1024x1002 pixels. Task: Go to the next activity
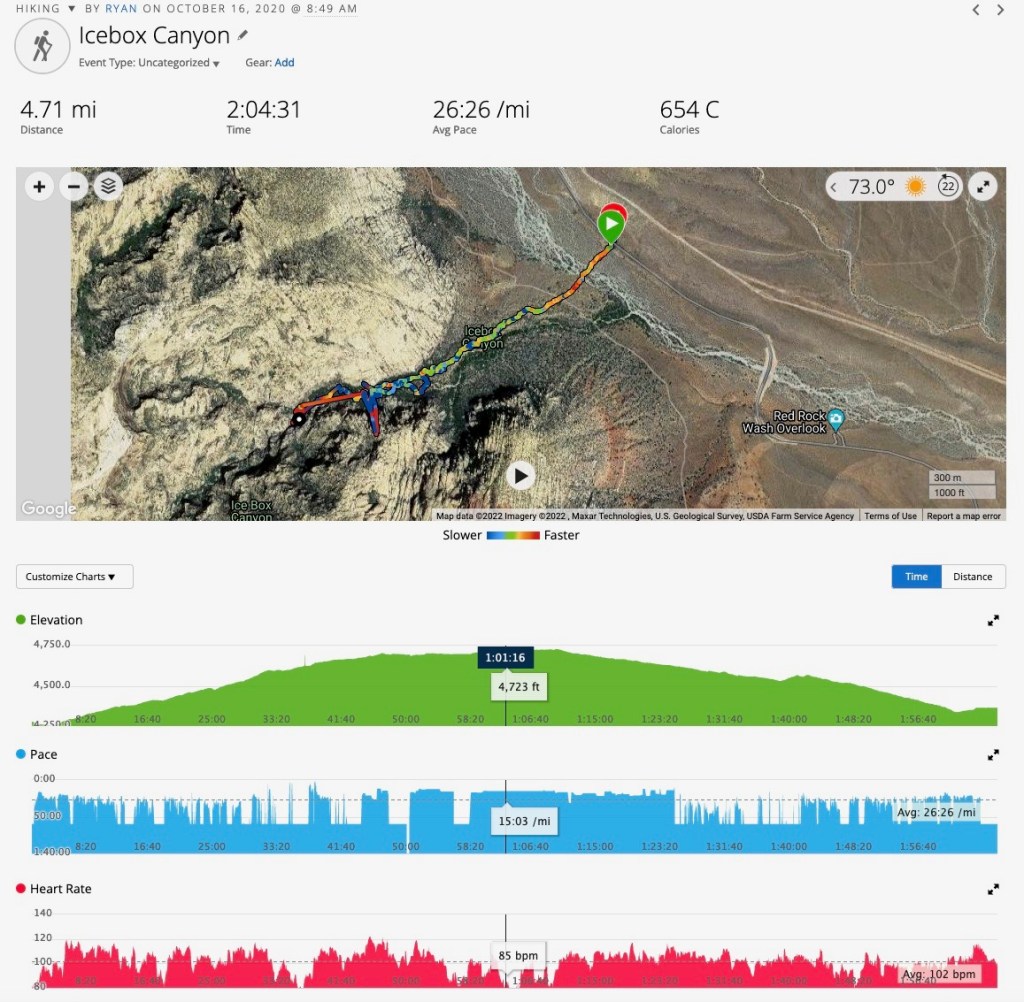[1000, 10]
